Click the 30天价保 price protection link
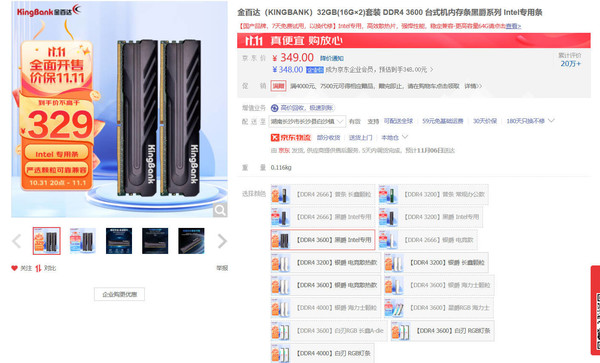 (x=485, y=121)
